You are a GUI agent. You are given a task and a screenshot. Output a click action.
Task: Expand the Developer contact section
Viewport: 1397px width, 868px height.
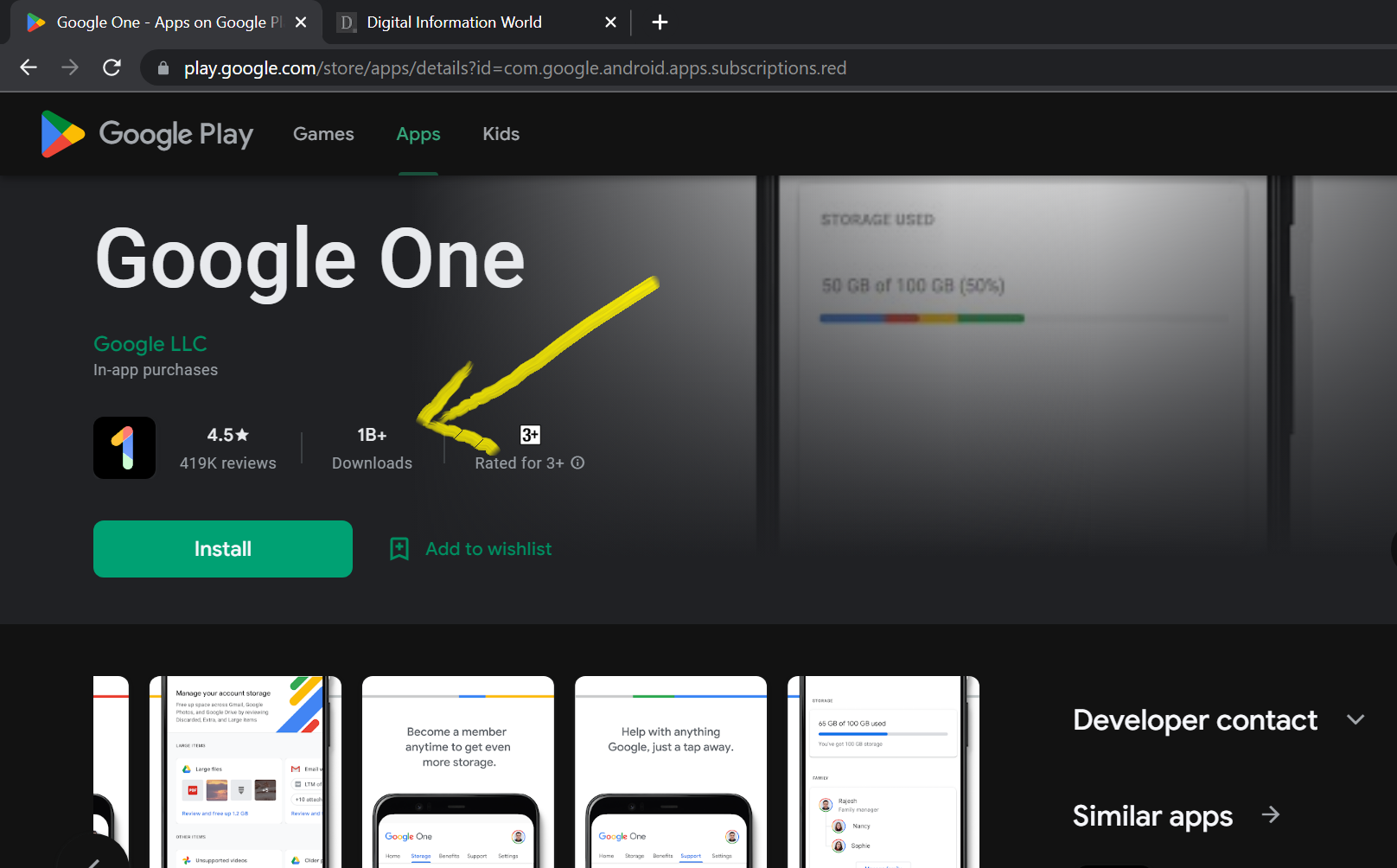click(x=1356, y=720)
